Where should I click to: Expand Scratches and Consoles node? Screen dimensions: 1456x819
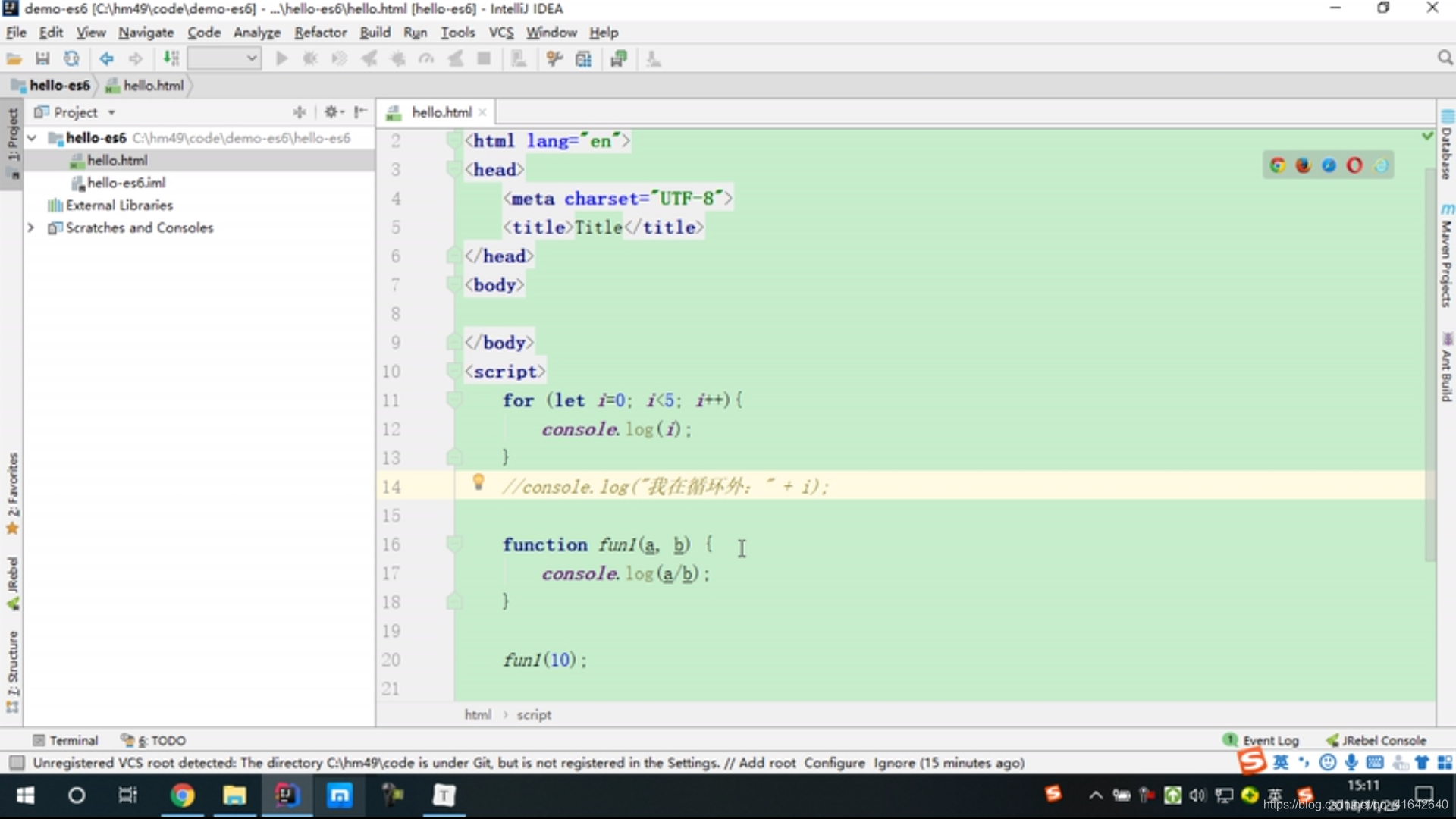(31, 227)
